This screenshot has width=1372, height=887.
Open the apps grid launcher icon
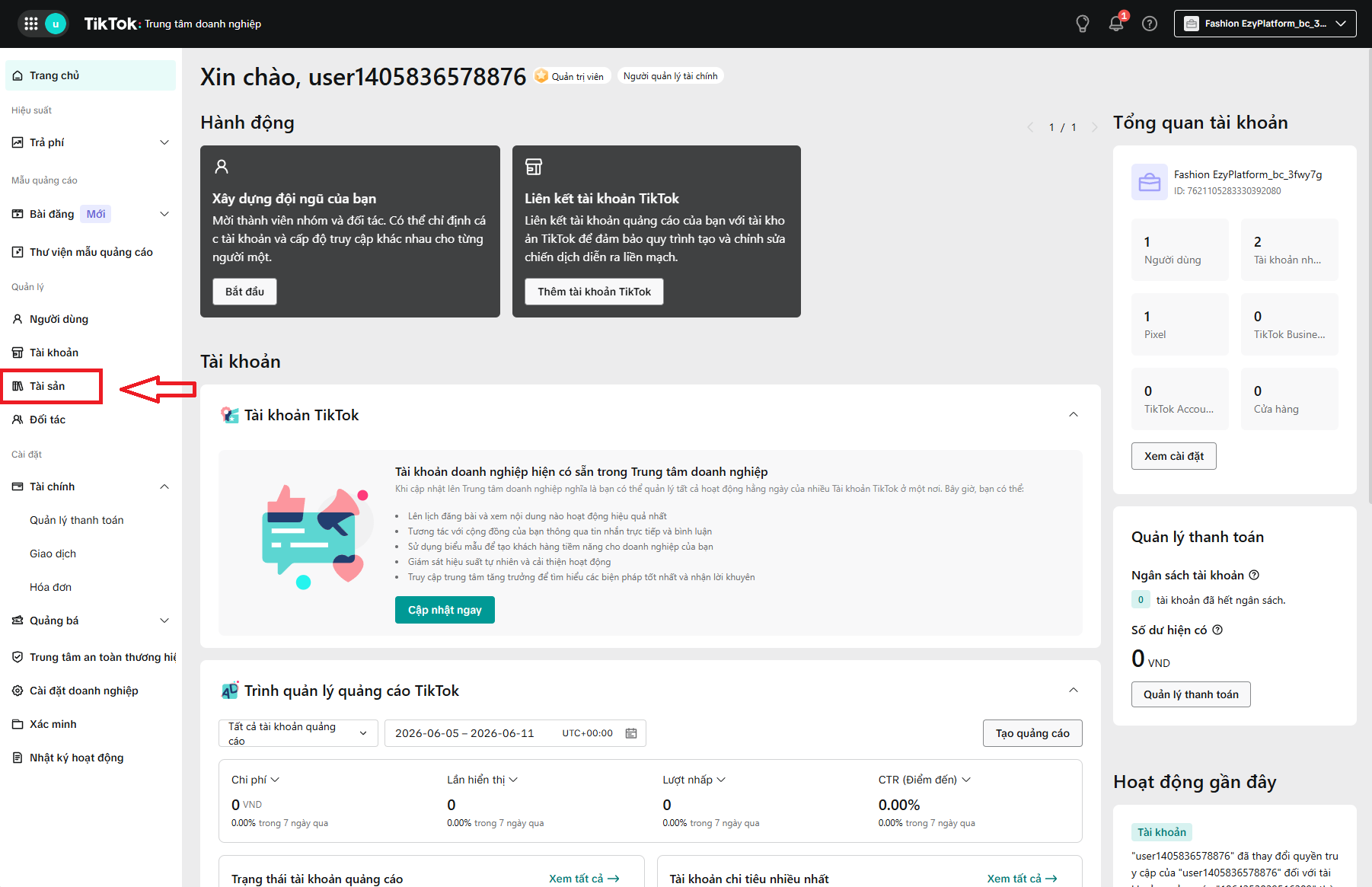(31, 24)
